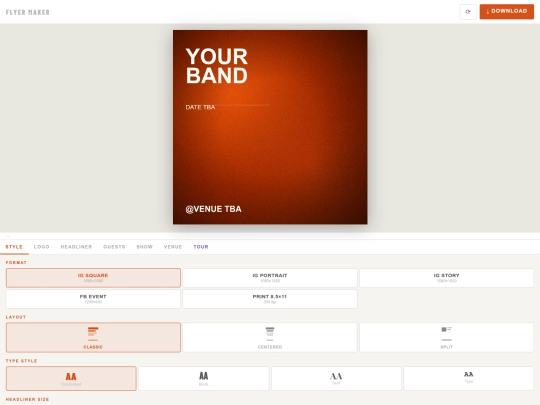Click the flyer preview canvas
Viewport: 540px width, 405px height.
[x=270, y=127]
